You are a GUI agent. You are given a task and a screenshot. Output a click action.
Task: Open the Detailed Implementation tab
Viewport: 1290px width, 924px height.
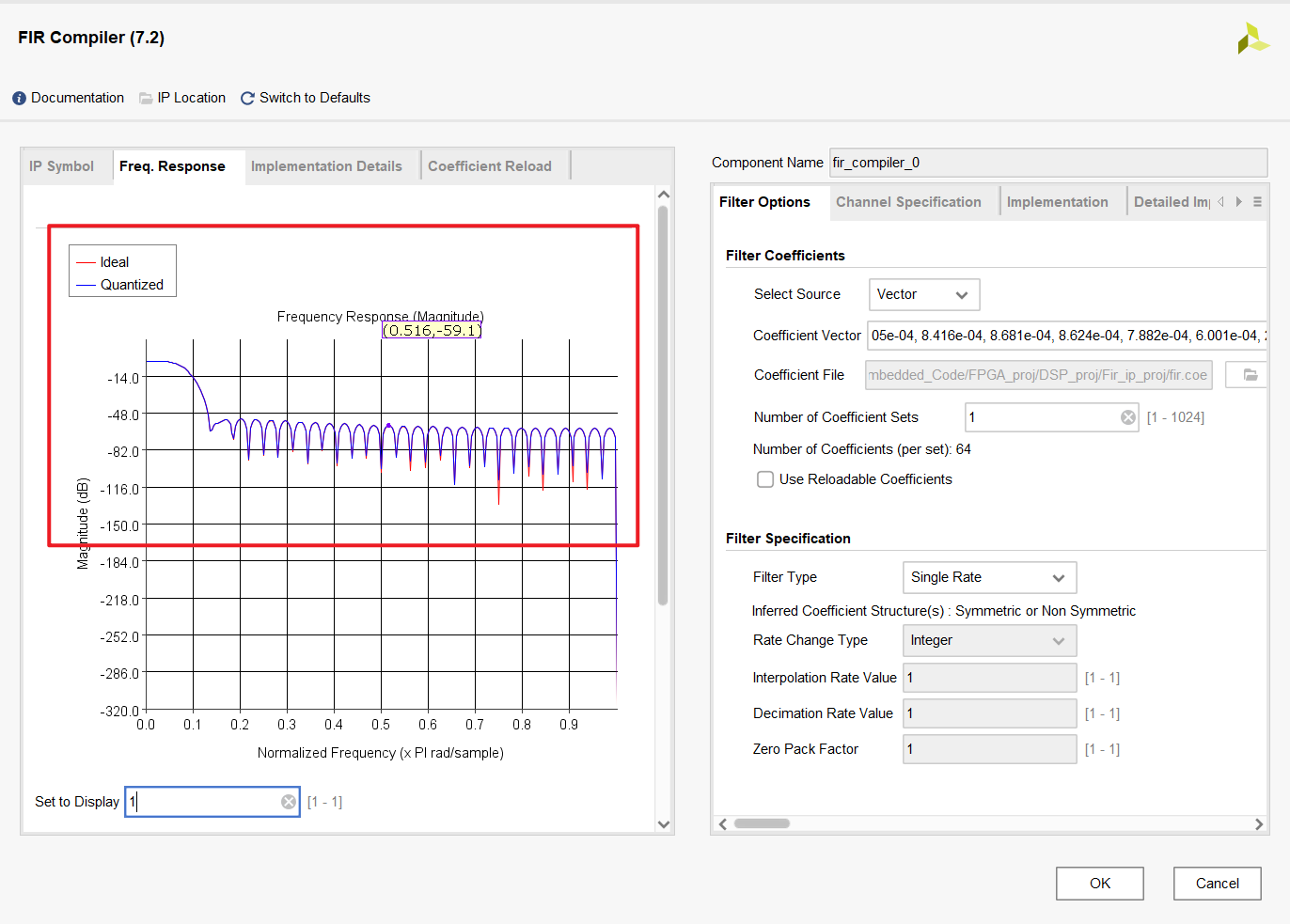click(x=1172, y=202)
